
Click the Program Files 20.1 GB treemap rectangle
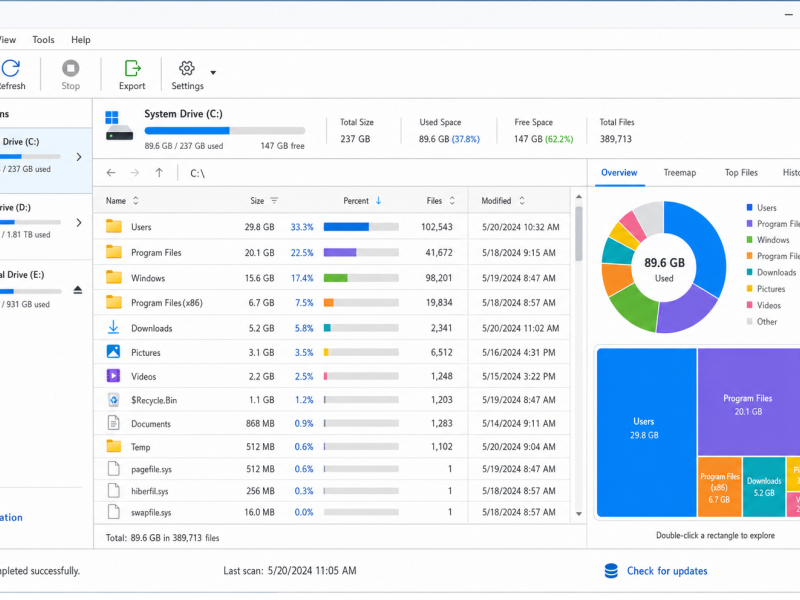tap(748, 402)
